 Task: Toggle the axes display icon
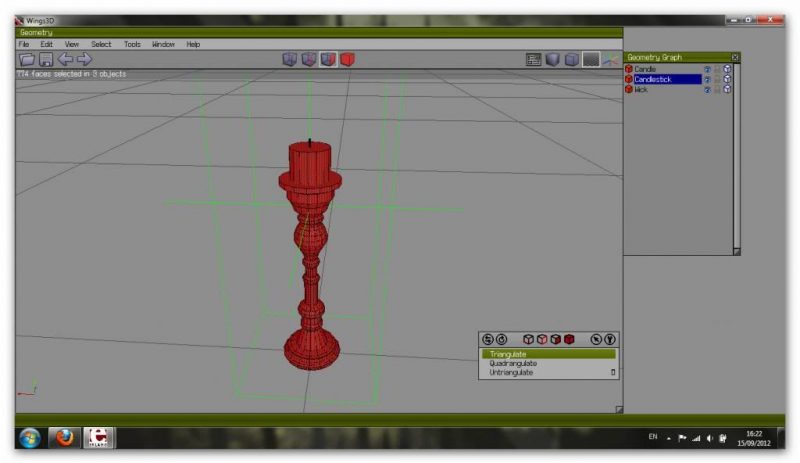(609, 60)
